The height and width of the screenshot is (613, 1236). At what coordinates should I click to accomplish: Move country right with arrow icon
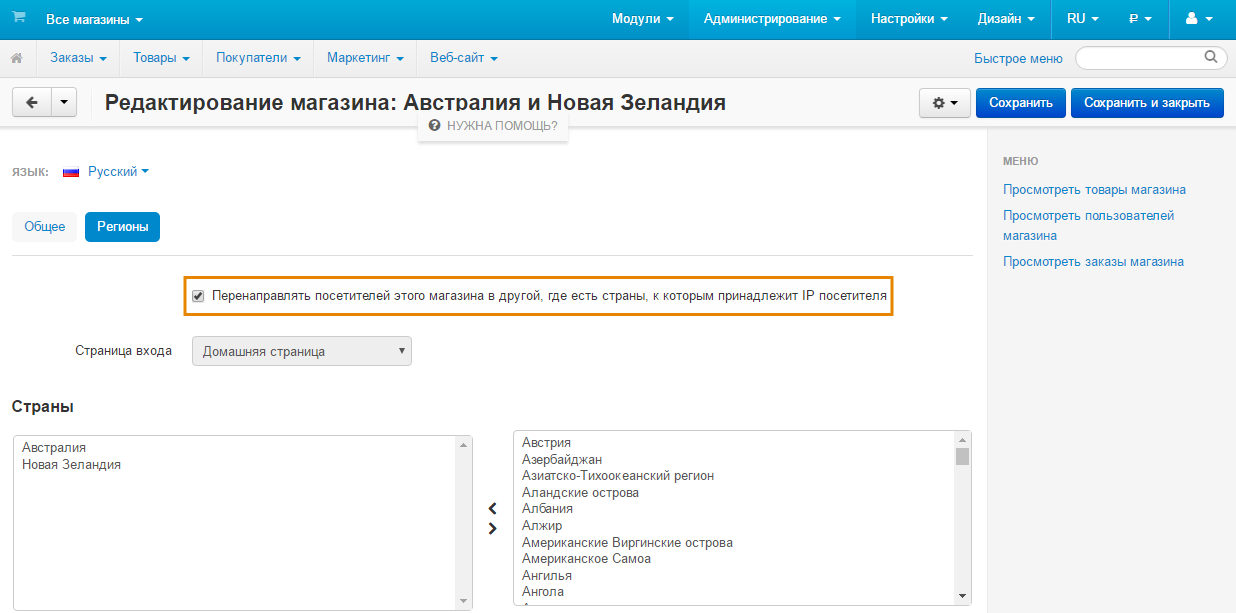(492, 529)
